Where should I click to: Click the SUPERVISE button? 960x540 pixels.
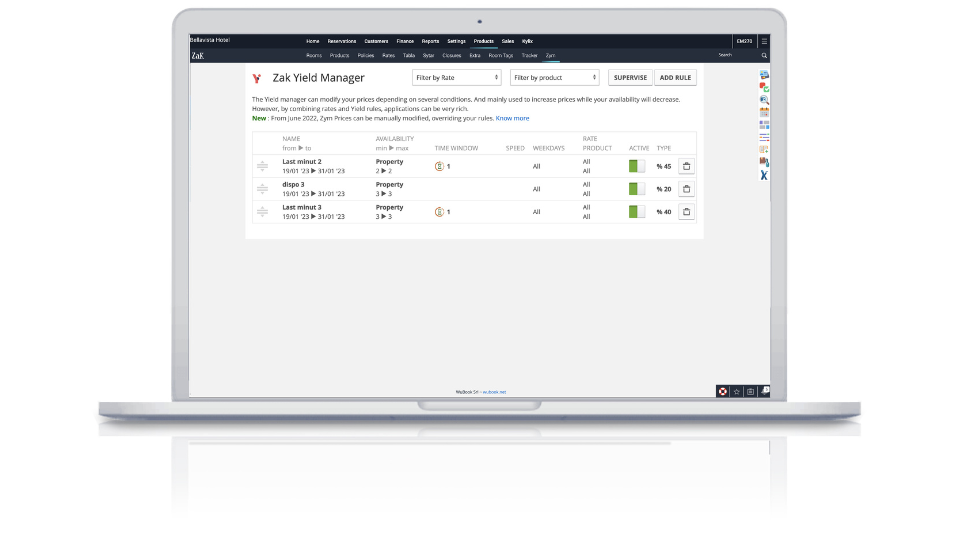pos(630,78)
